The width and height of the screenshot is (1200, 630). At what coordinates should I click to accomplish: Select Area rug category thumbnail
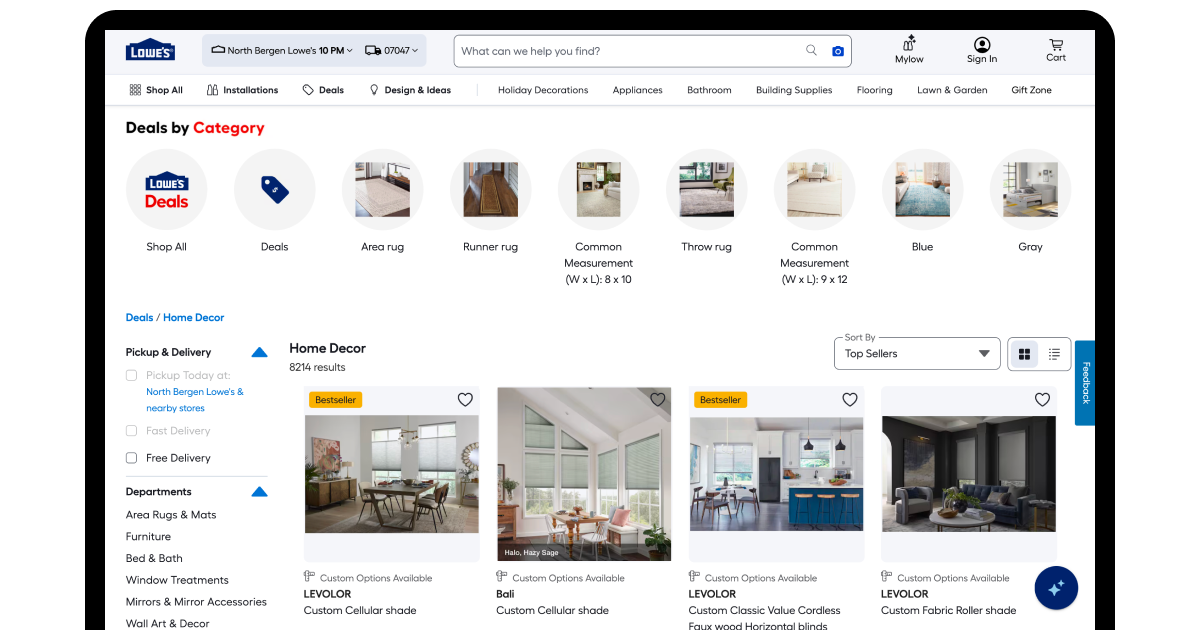pyautogui.click(x=382, y=190)
